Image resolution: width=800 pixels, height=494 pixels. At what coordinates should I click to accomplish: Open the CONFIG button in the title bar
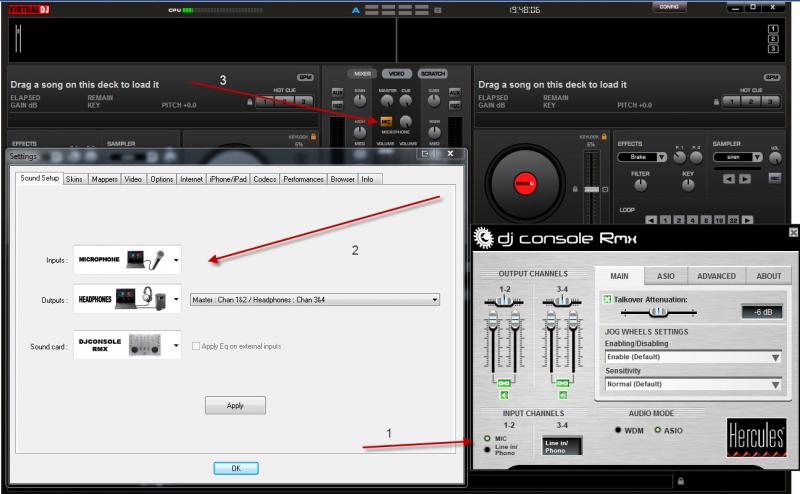click(669, 7)
